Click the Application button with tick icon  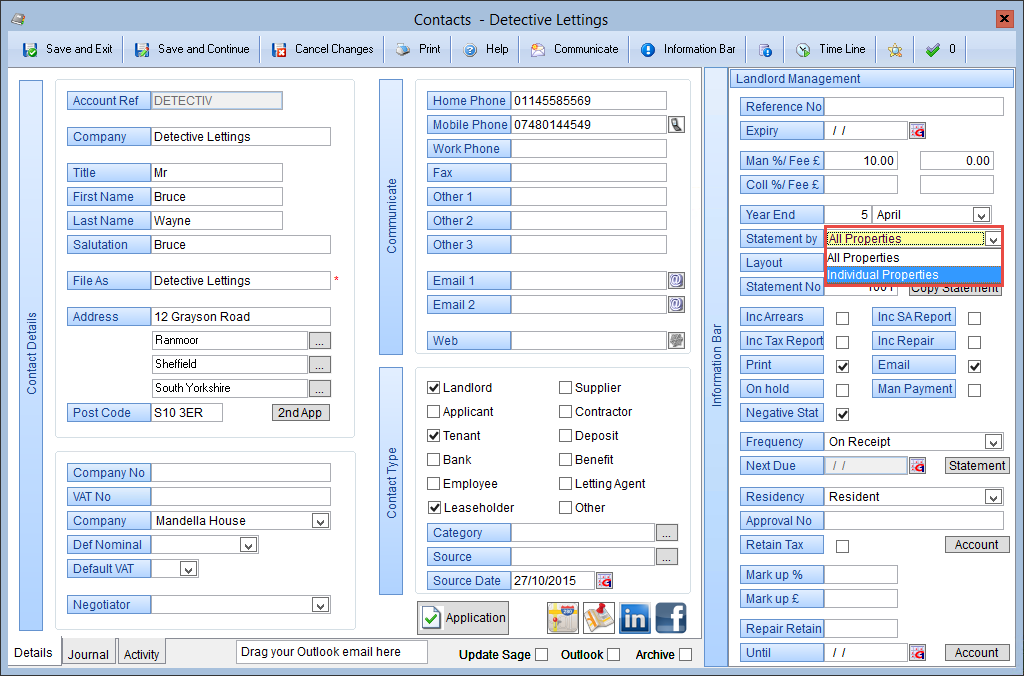coord(463,618)
